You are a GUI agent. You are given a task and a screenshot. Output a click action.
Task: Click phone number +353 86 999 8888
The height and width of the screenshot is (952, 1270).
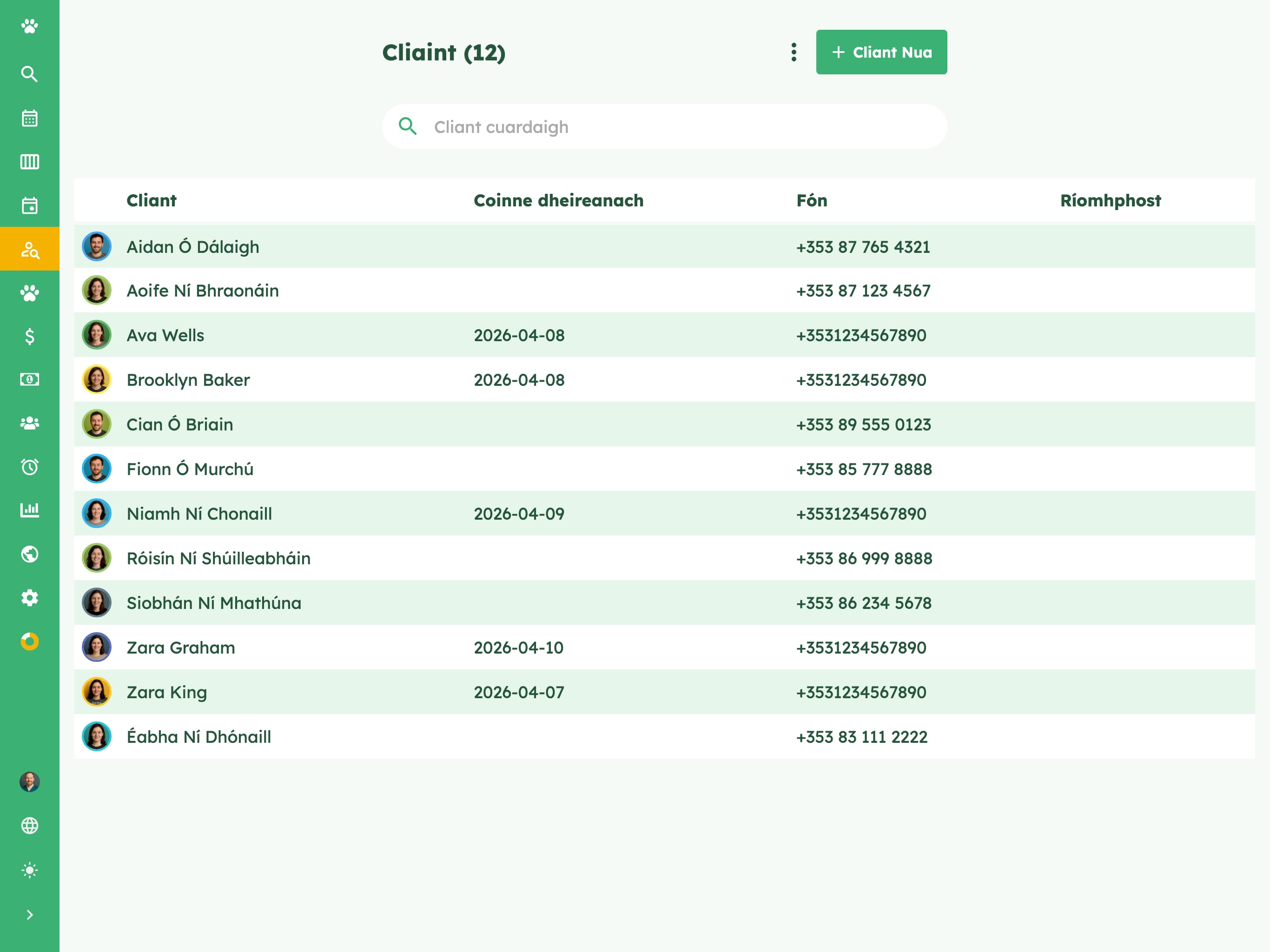(x=864, y=559)
